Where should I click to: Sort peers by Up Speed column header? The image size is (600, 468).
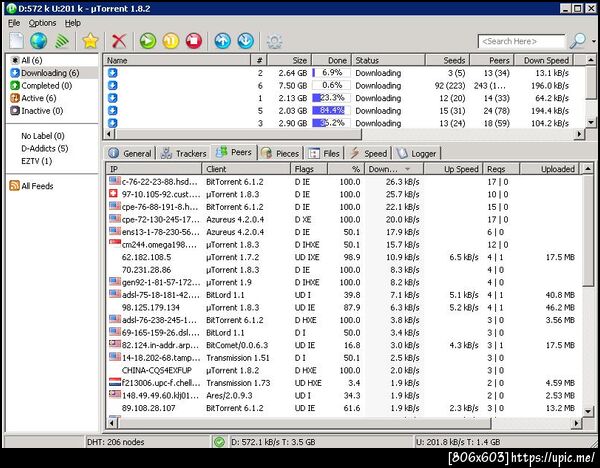point(453,169)
